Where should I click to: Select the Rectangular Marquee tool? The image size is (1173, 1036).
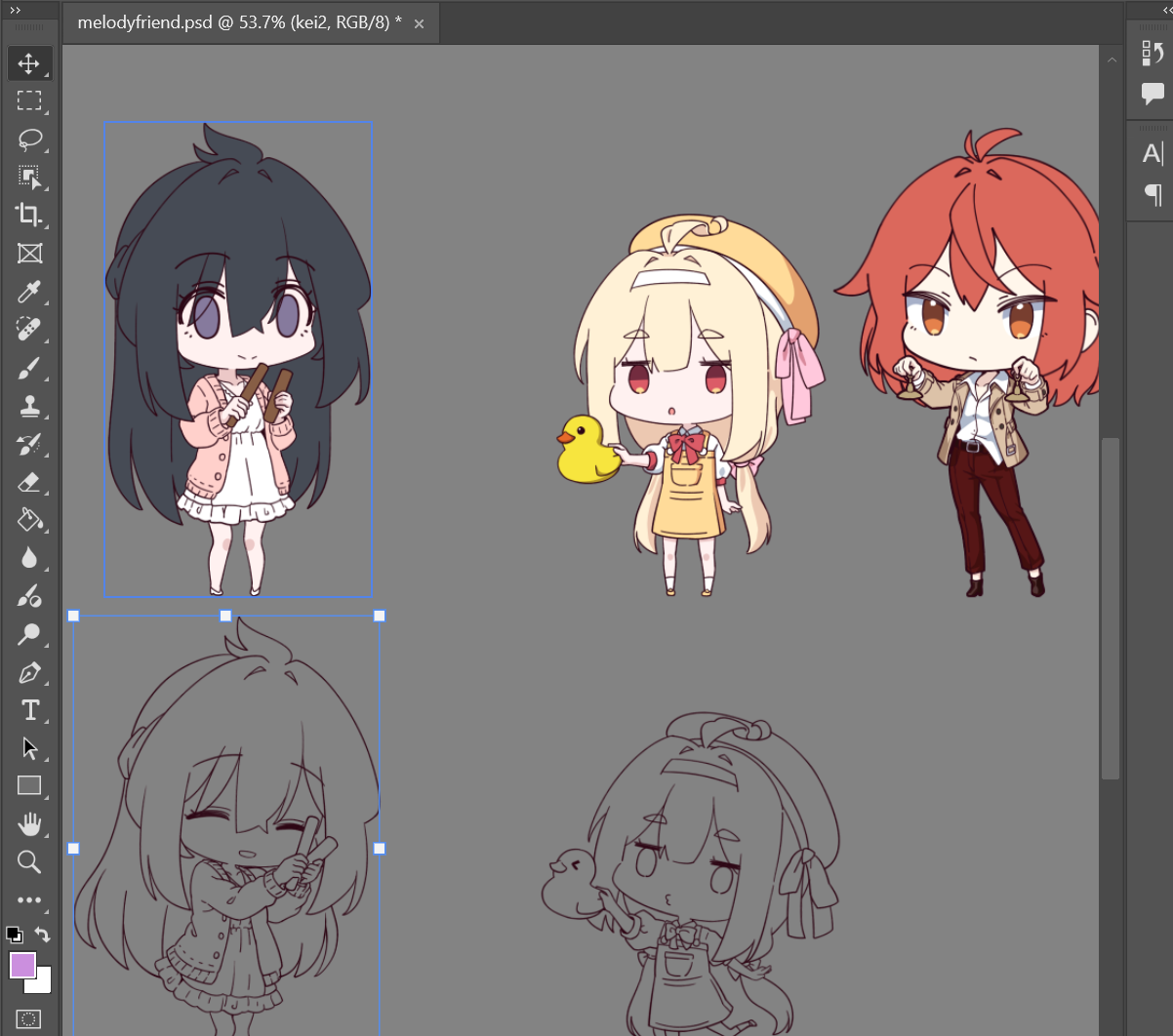point(29,101)
